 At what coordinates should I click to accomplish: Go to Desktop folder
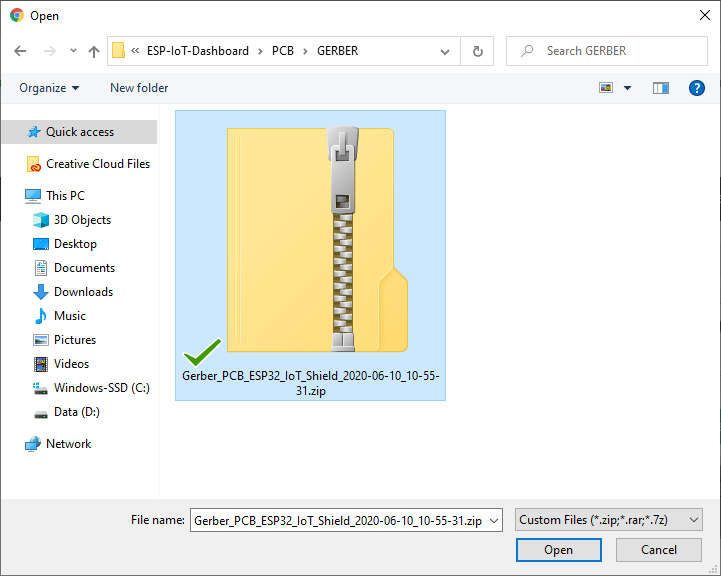coord(65,244)
